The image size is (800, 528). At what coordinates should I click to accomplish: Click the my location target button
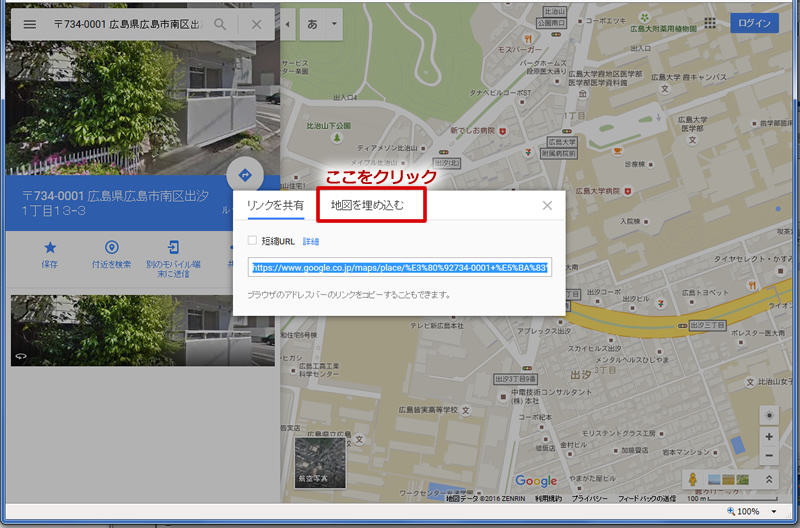768,415
